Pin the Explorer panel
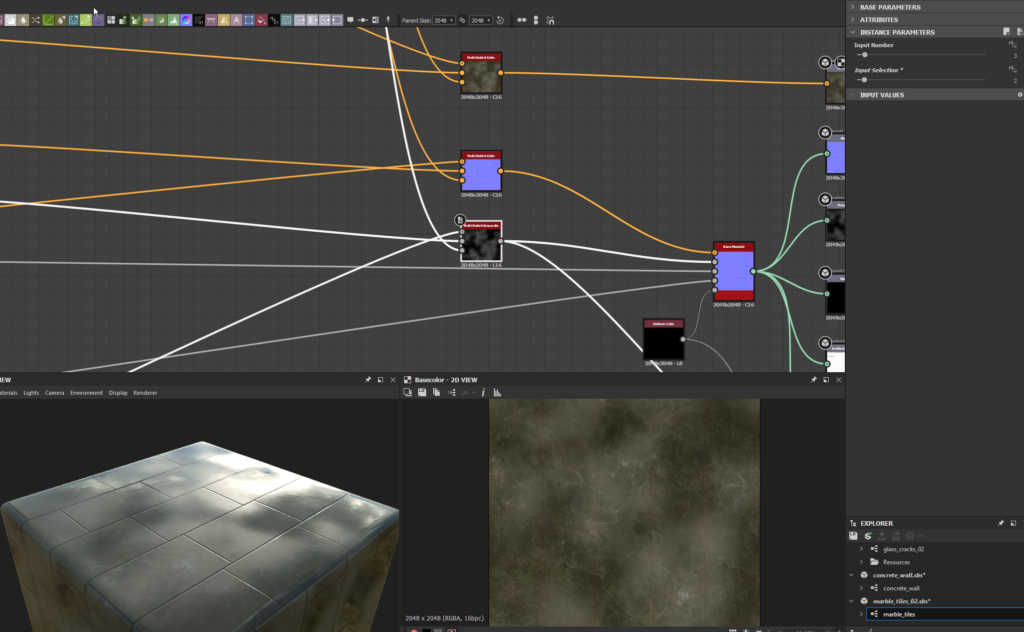This screenshot has height=632, width=1024. point(1001,523)
